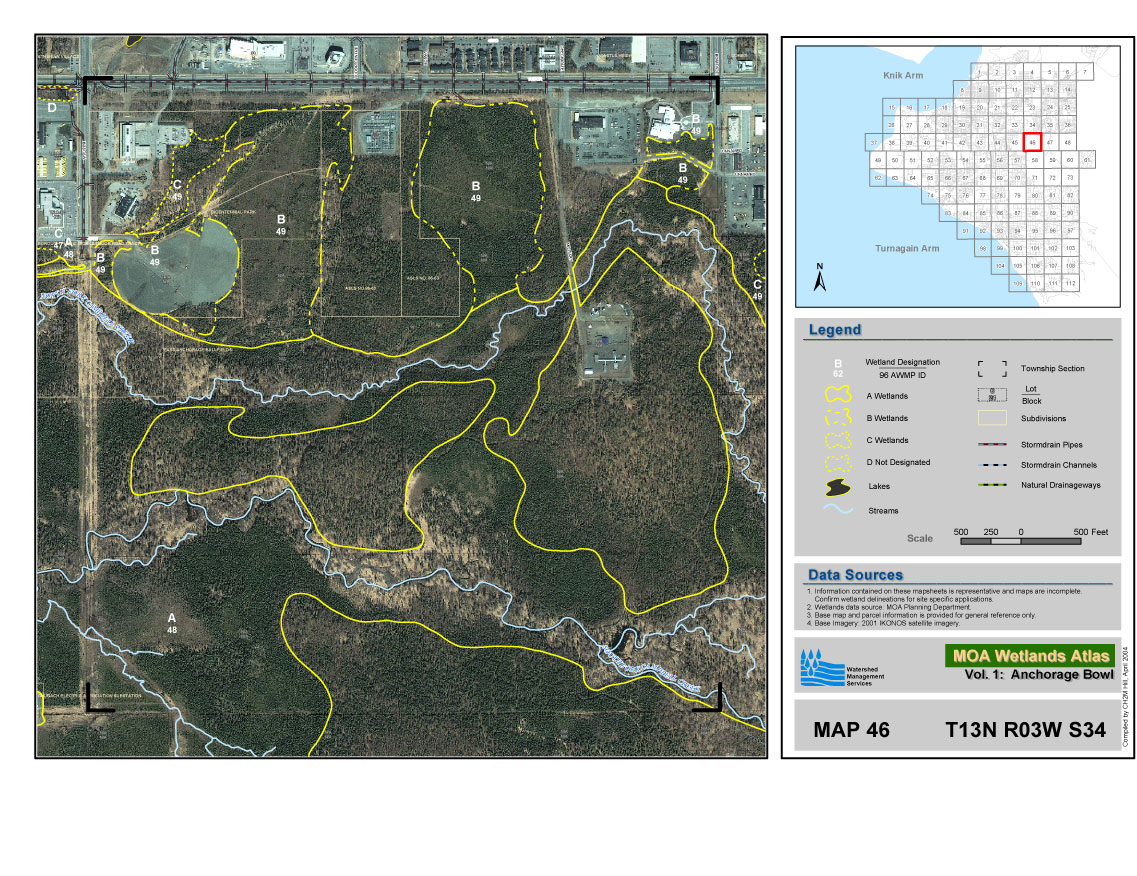Select the black Lakes legend symbol
The image size is (1137, 876).
838,487
